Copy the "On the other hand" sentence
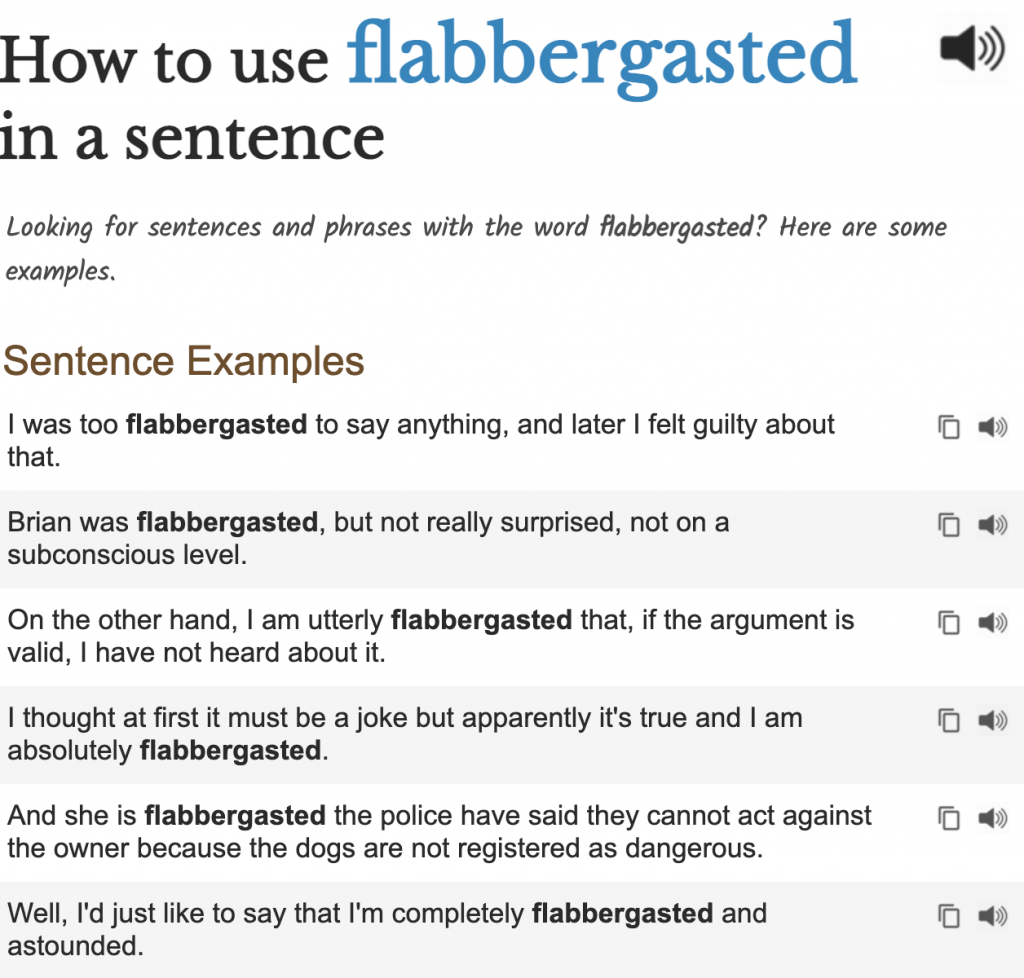 tap(948, 622)
